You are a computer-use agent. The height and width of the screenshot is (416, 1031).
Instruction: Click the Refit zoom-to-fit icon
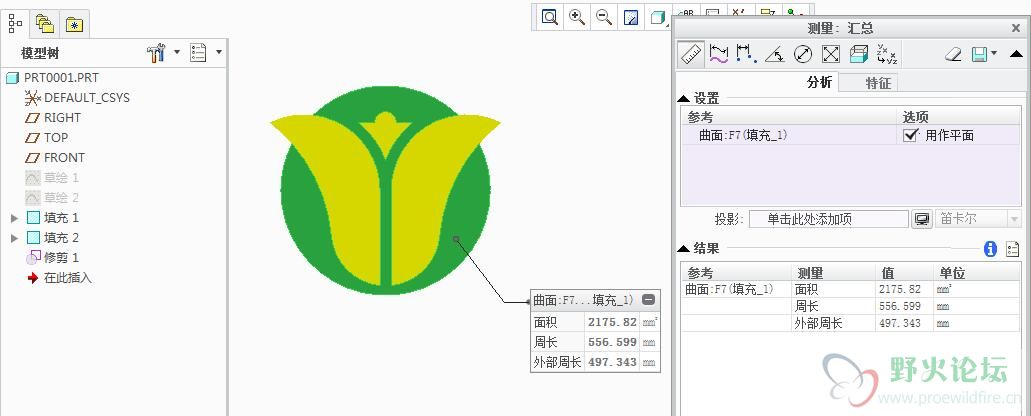pos(550,17)
